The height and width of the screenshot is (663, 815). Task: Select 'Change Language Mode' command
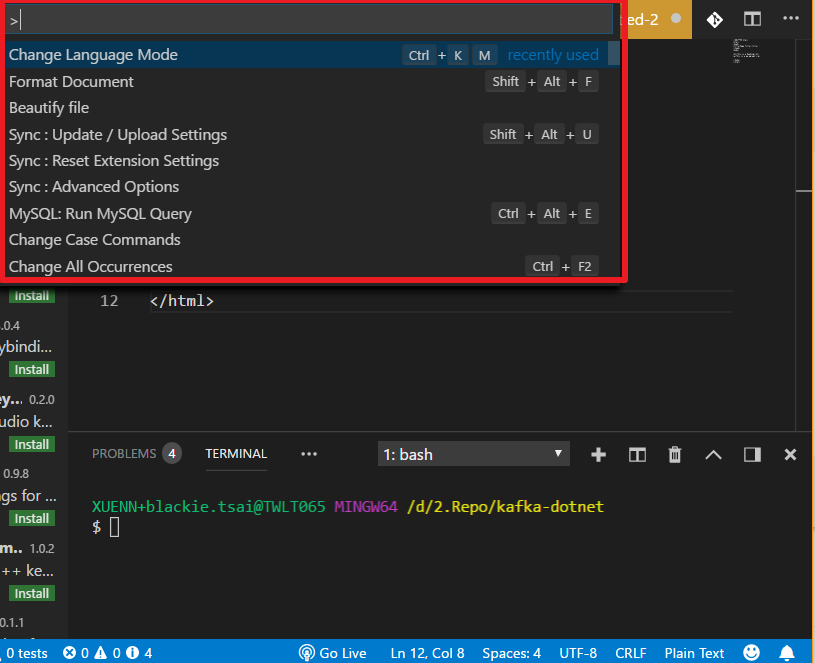pyautogui.click(x=93, y=55)
